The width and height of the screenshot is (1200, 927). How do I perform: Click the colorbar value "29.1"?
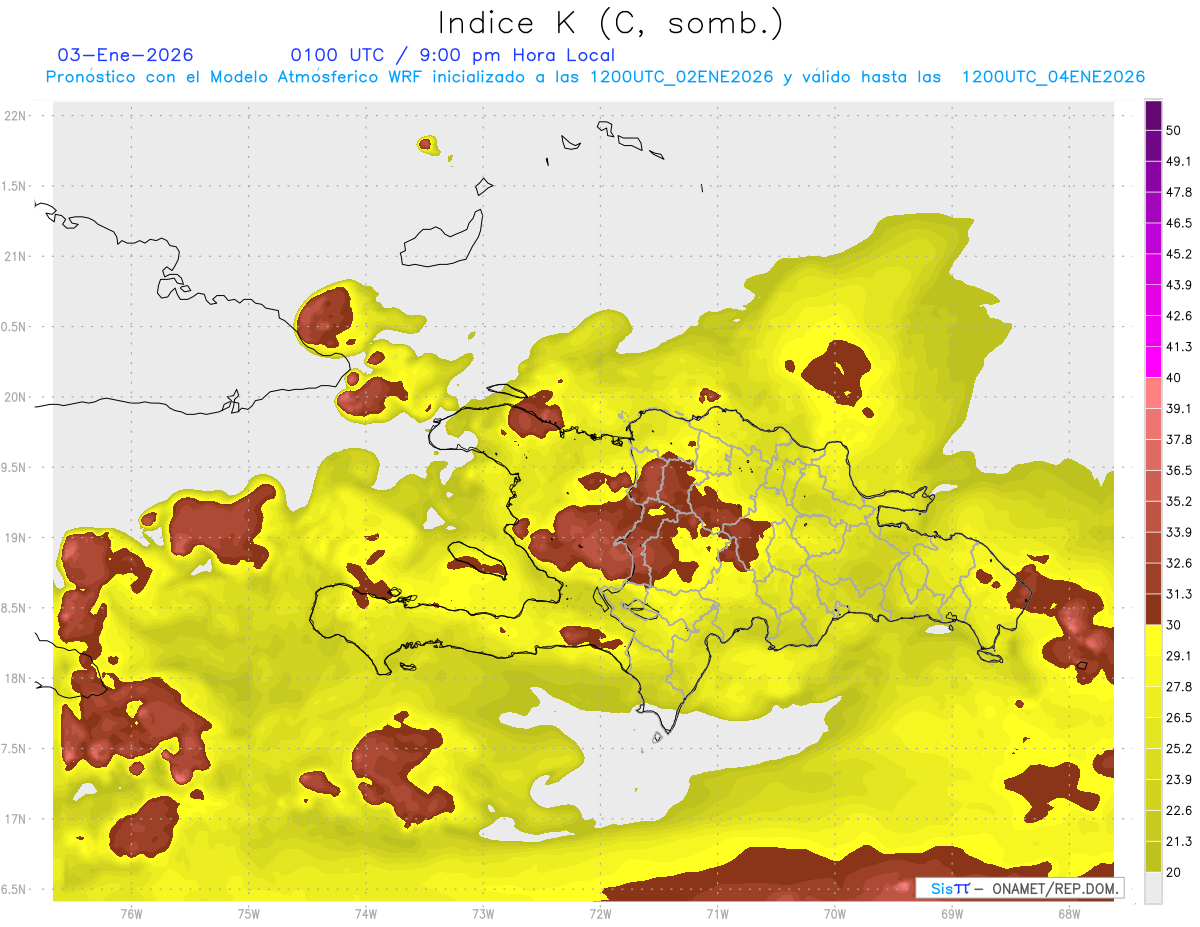1179,656
